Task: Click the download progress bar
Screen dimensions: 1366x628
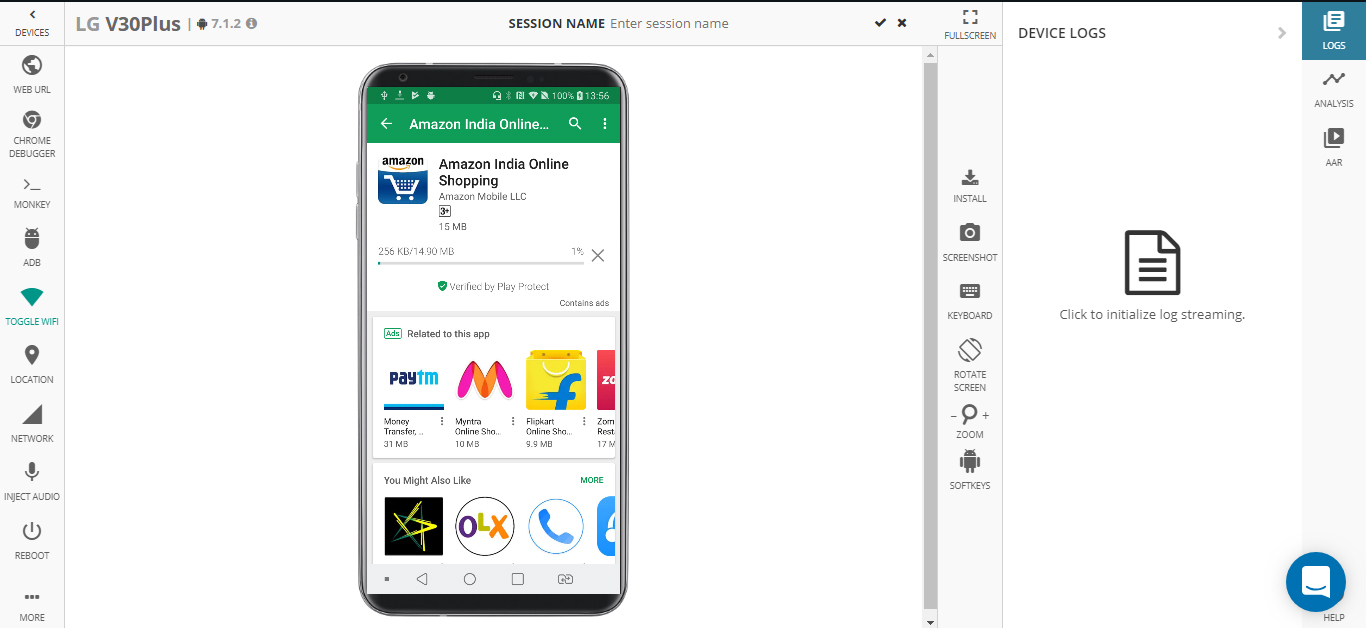Action: tap(481, 263)
